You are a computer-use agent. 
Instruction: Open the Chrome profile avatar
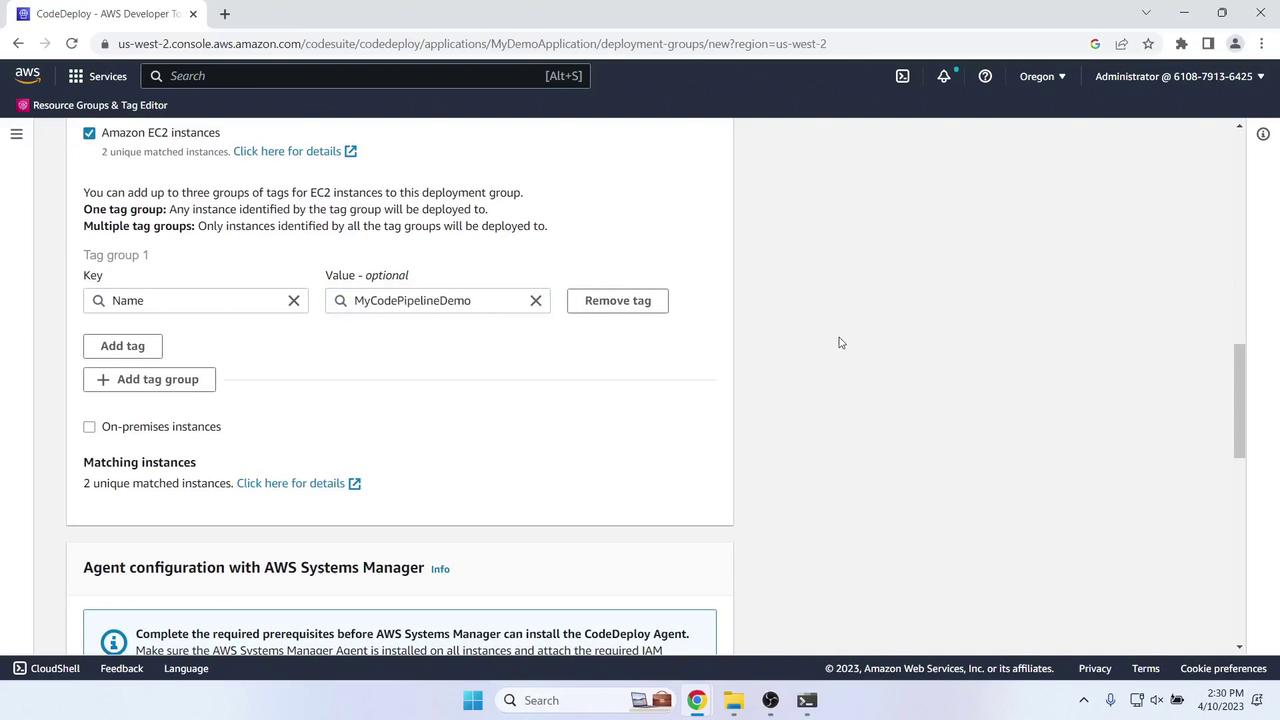pyautogui.click(x=1235, y=44)
